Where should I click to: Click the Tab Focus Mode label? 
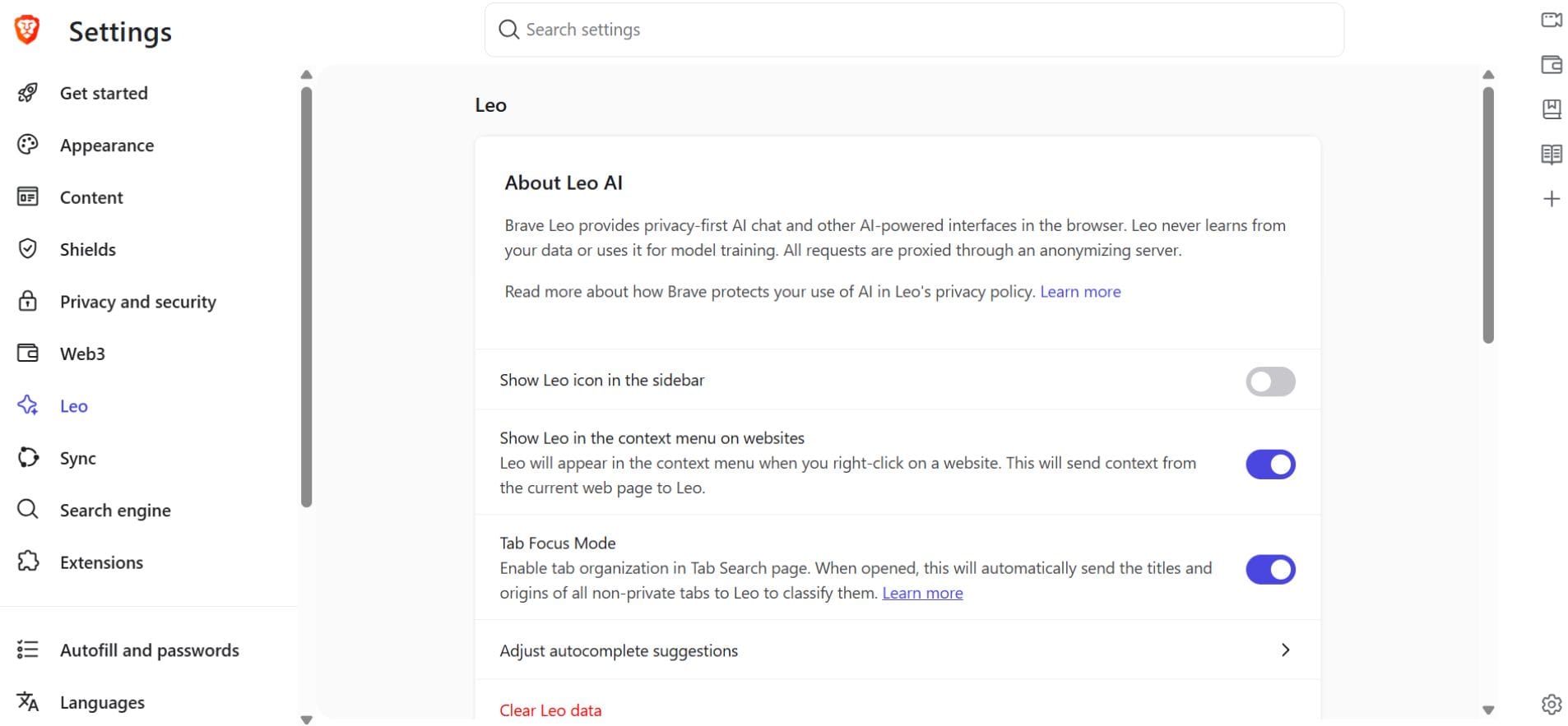(x=558, y=543)
